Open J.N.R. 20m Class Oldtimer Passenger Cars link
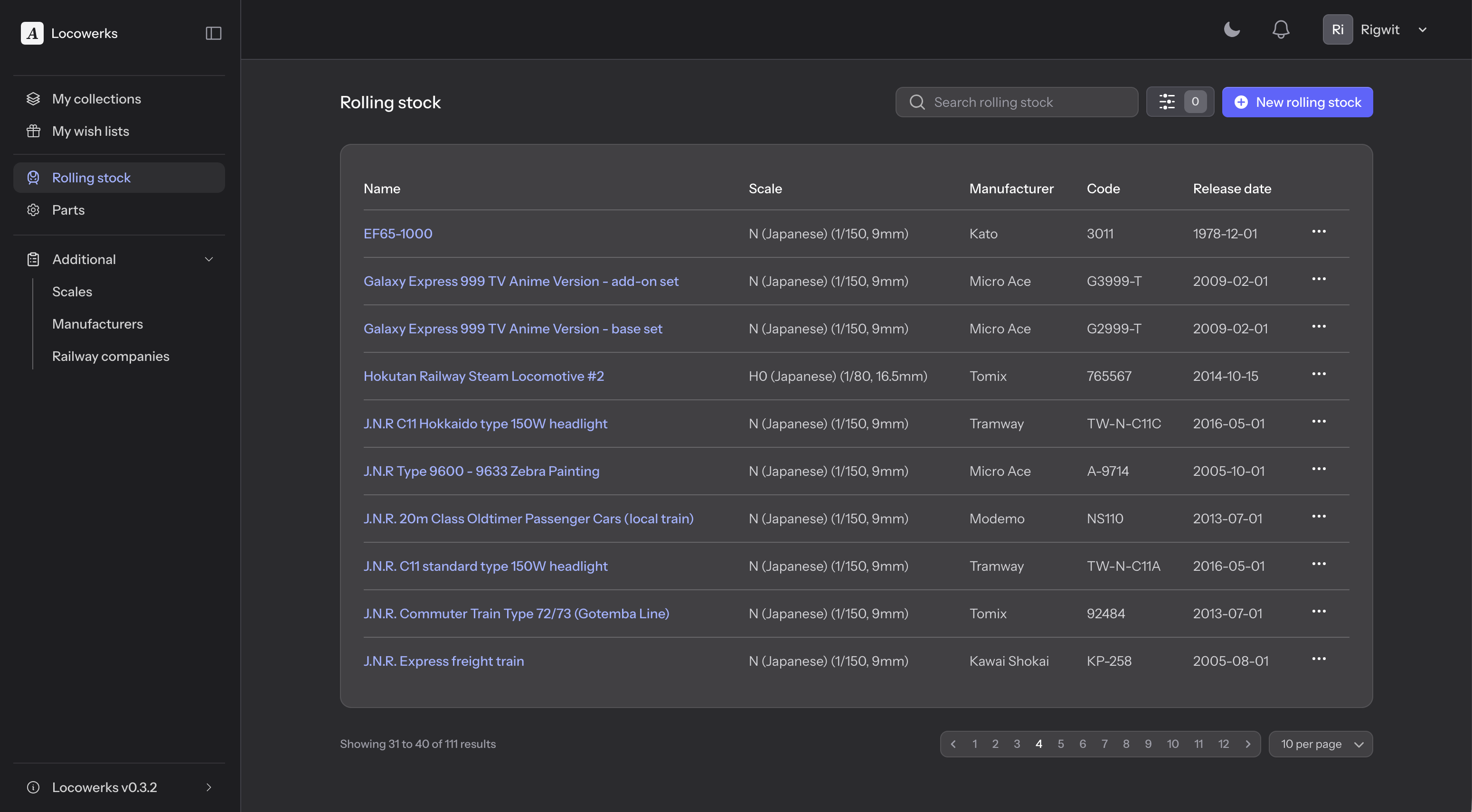This screenshot has height=812, width=1472. (x=528, y=518)
